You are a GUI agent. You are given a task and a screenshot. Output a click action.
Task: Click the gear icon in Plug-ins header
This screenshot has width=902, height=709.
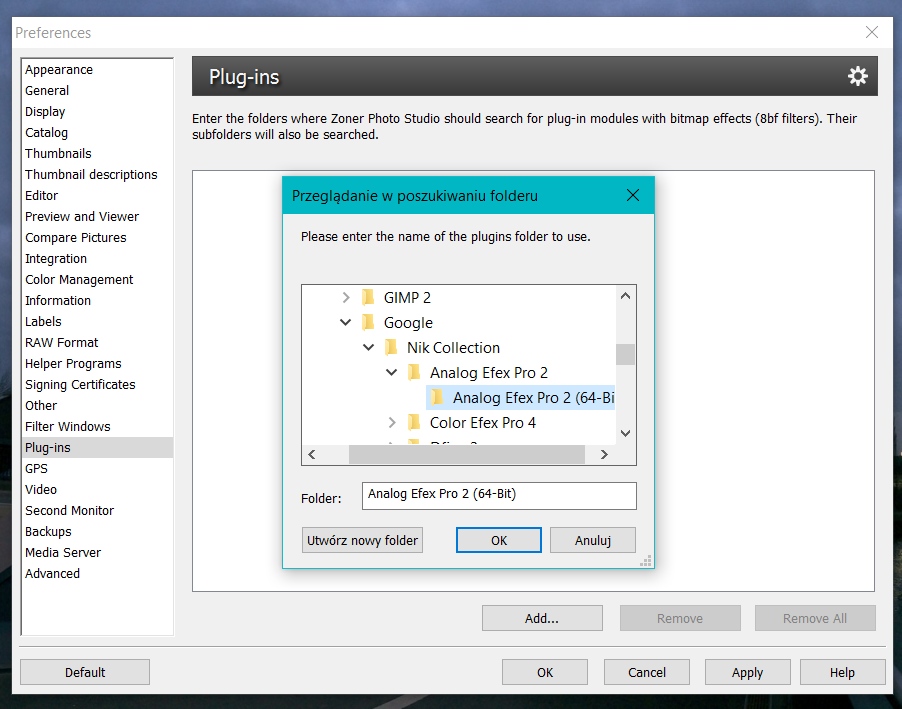[857, 76]
